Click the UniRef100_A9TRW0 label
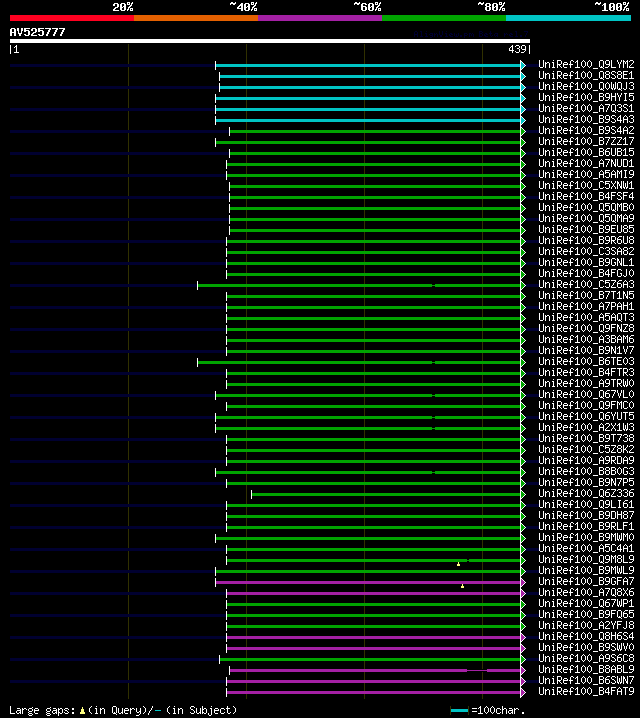This screenshot has width=640, height=718. [586, 383]
